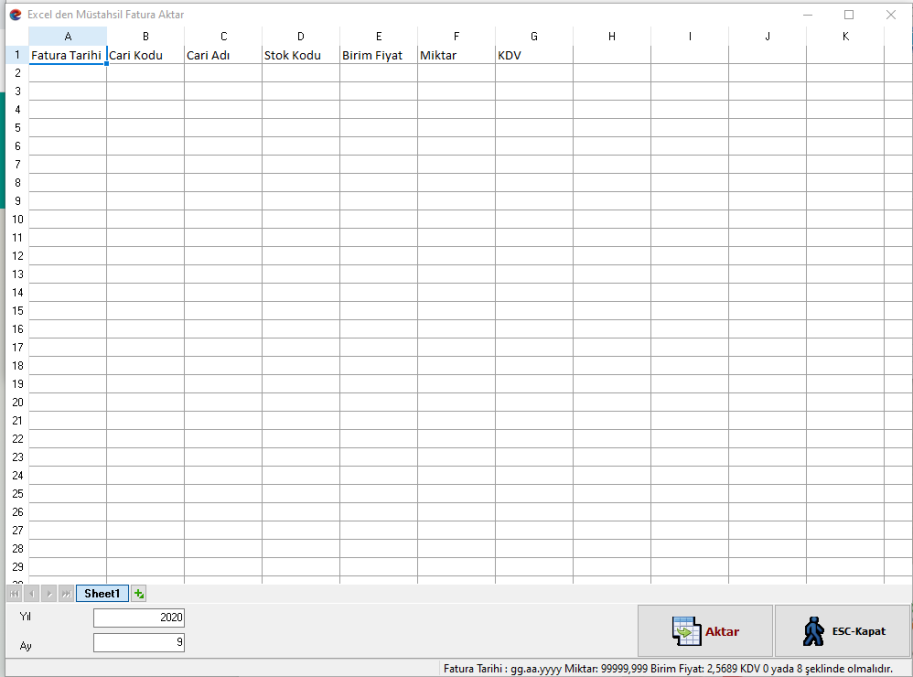Select row 5 header
The height and width of the screenshot is (677, 913).
point(17,127)
